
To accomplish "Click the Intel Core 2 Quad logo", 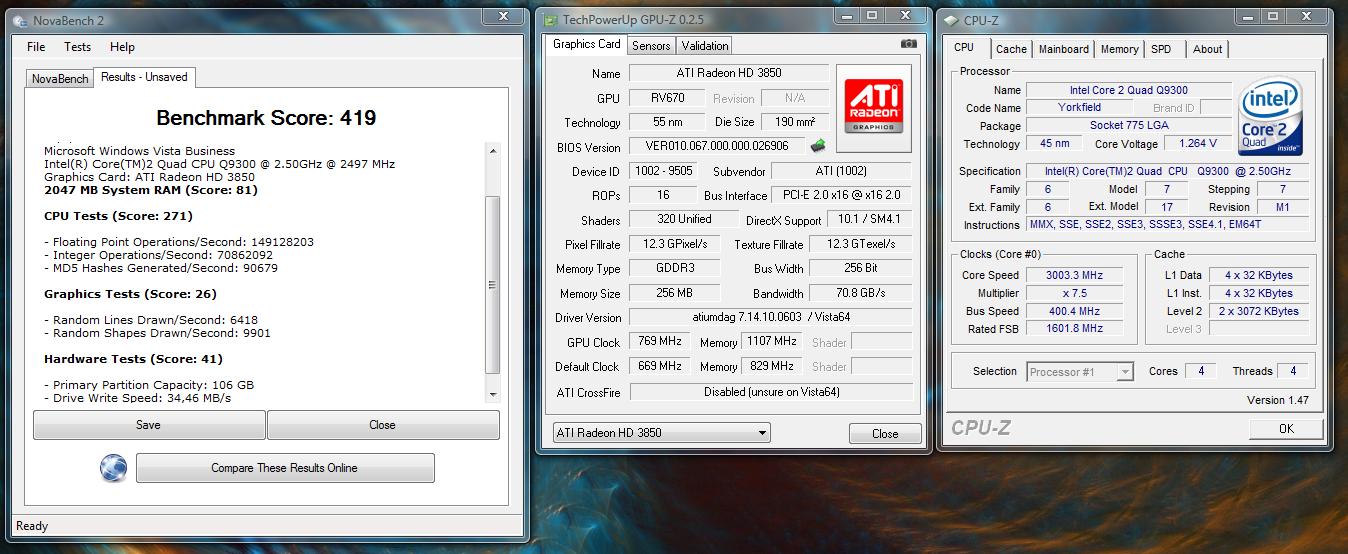I will pyautogui.click(x=1270, y=118).
